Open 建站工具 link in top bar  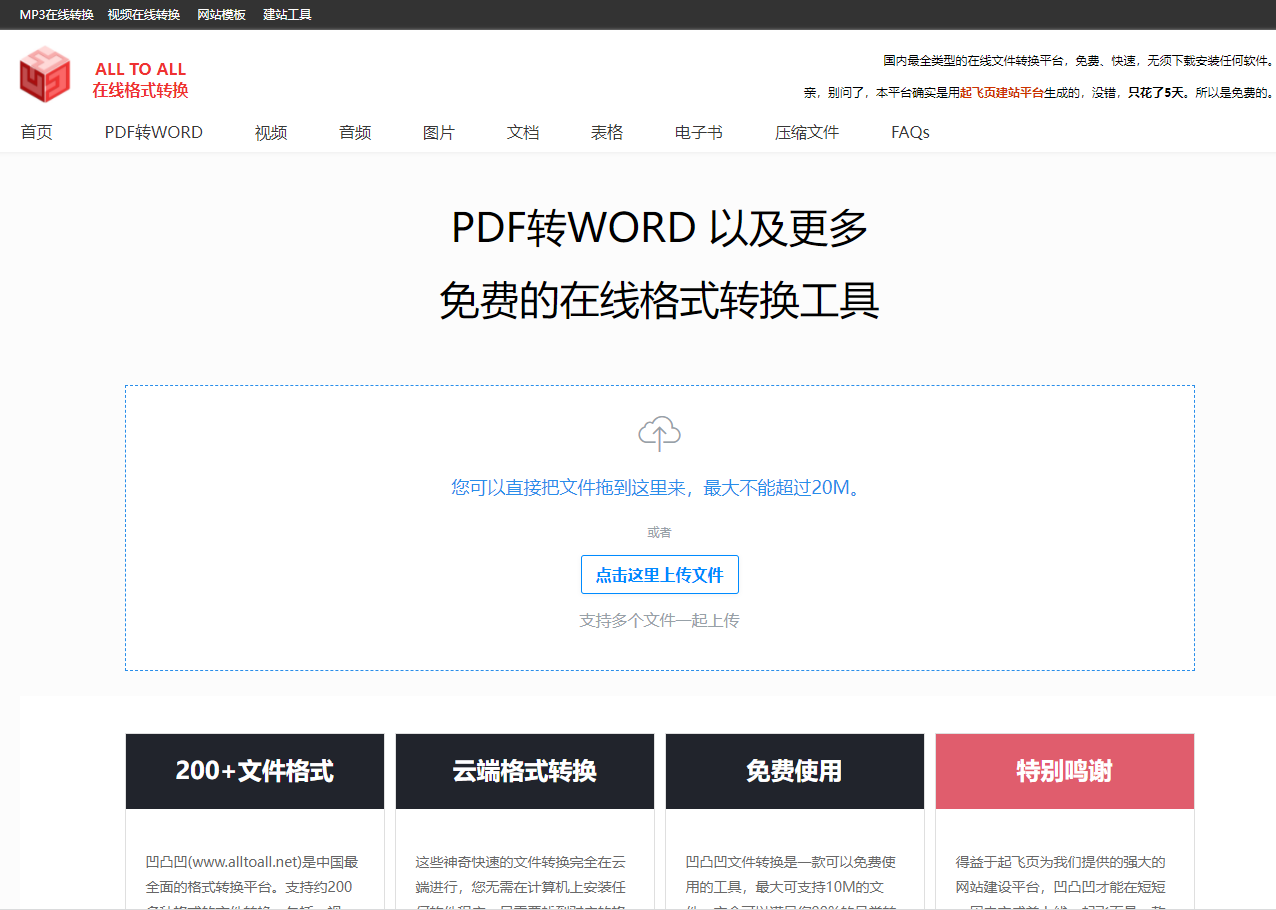[288, 15]
